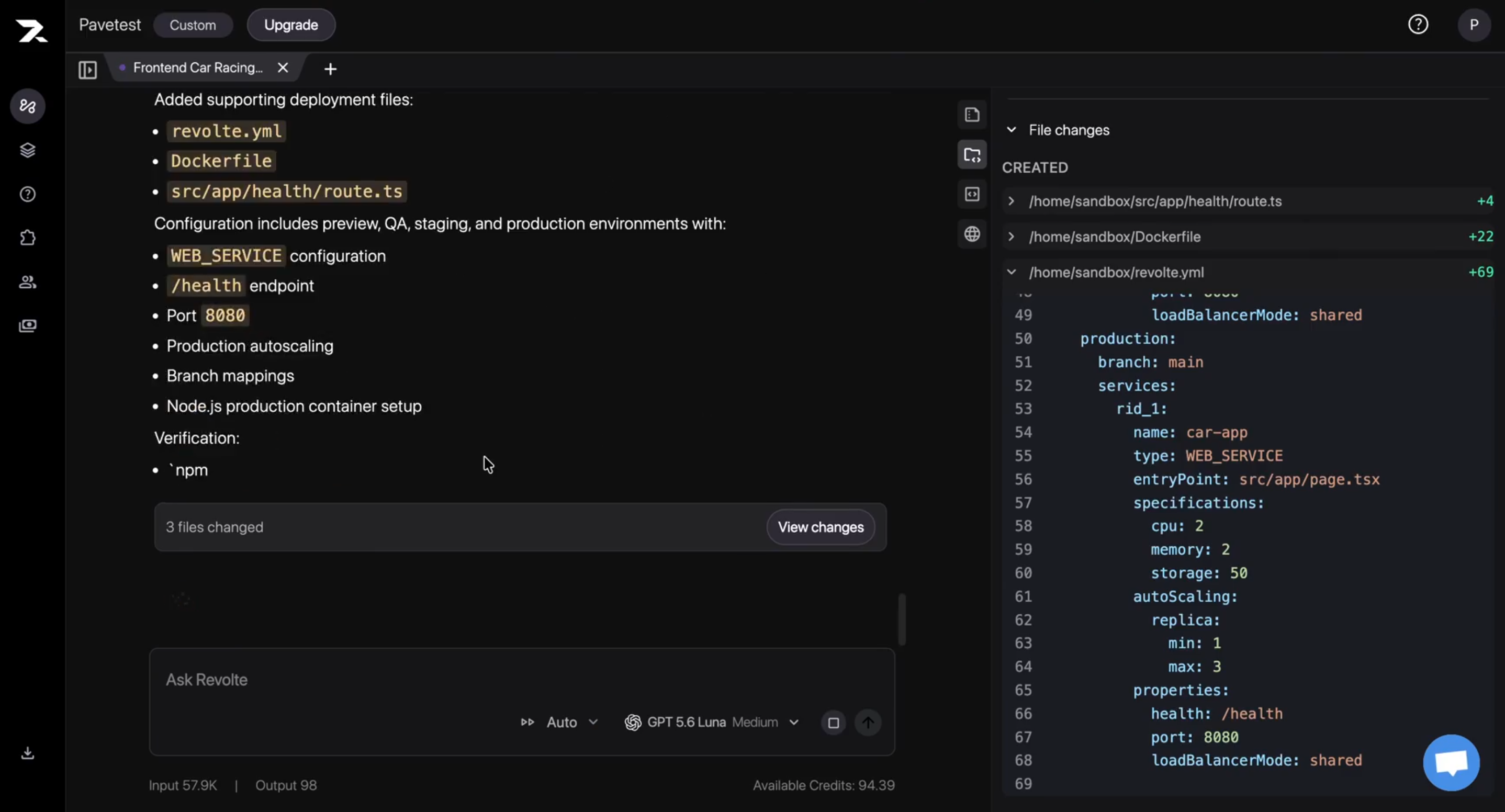Image resolution: width=1505 pixels, height=812 pixels.
Task: Click the stop generation square button
Action: tap(834, 723)
